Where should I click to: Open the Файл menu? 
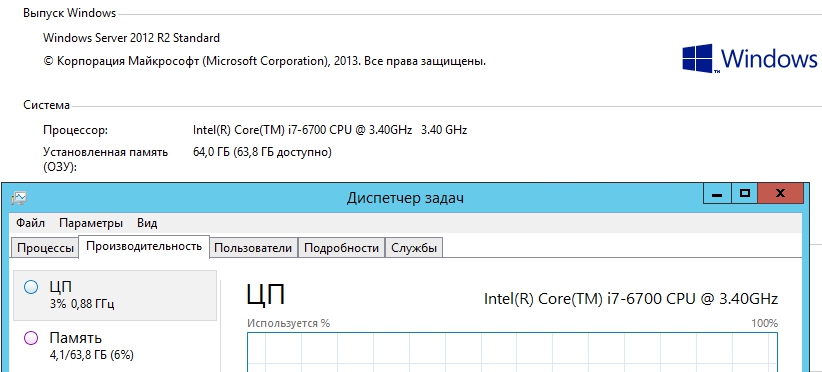(30, 223)
